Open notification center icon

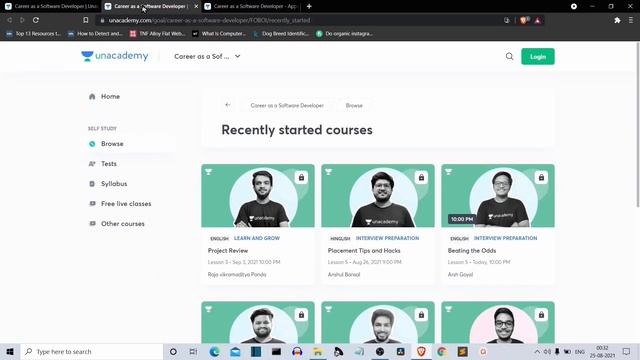627,351
